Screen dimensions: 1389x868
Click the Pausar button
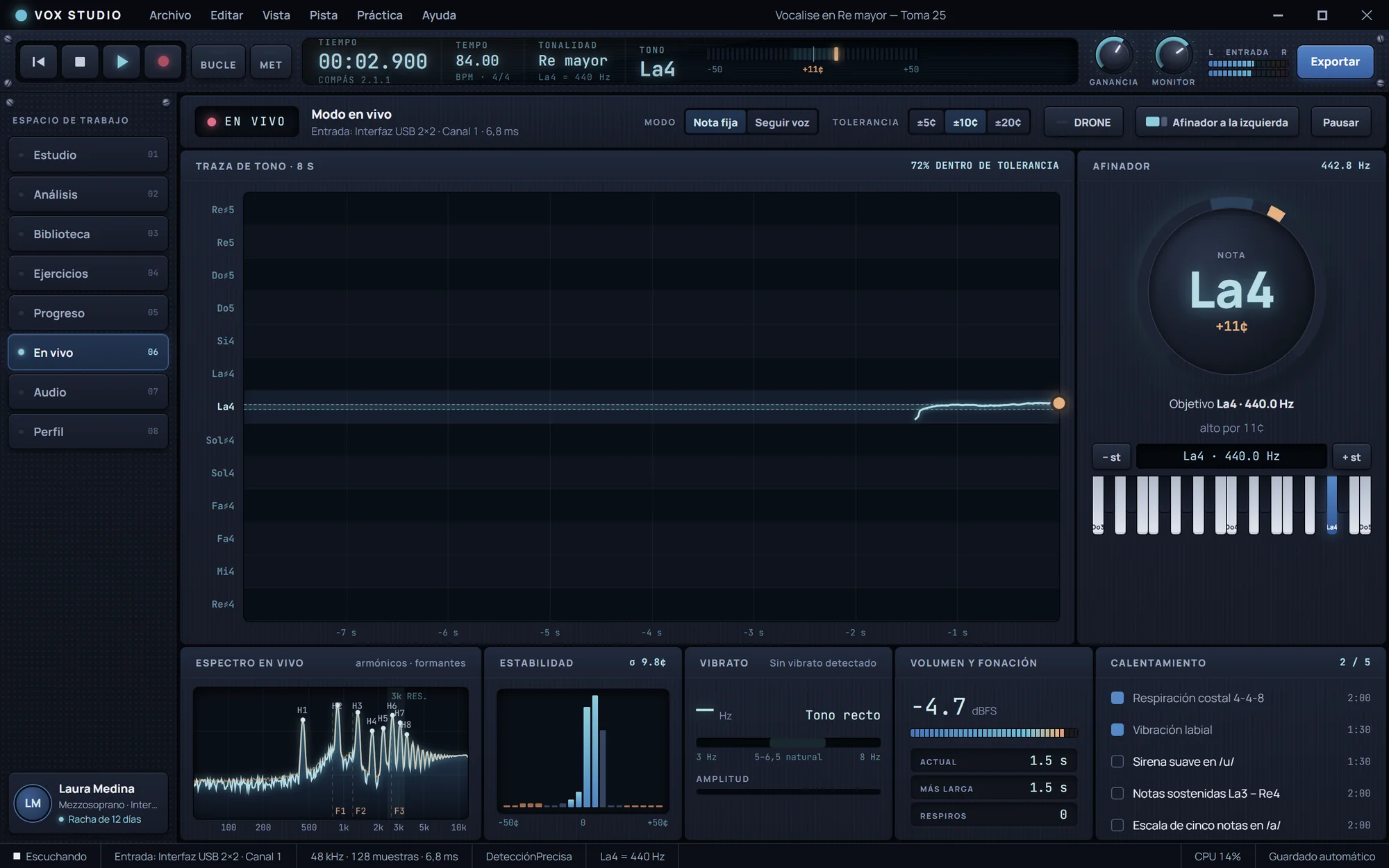pyautogui.click(x=1340, y=122)
